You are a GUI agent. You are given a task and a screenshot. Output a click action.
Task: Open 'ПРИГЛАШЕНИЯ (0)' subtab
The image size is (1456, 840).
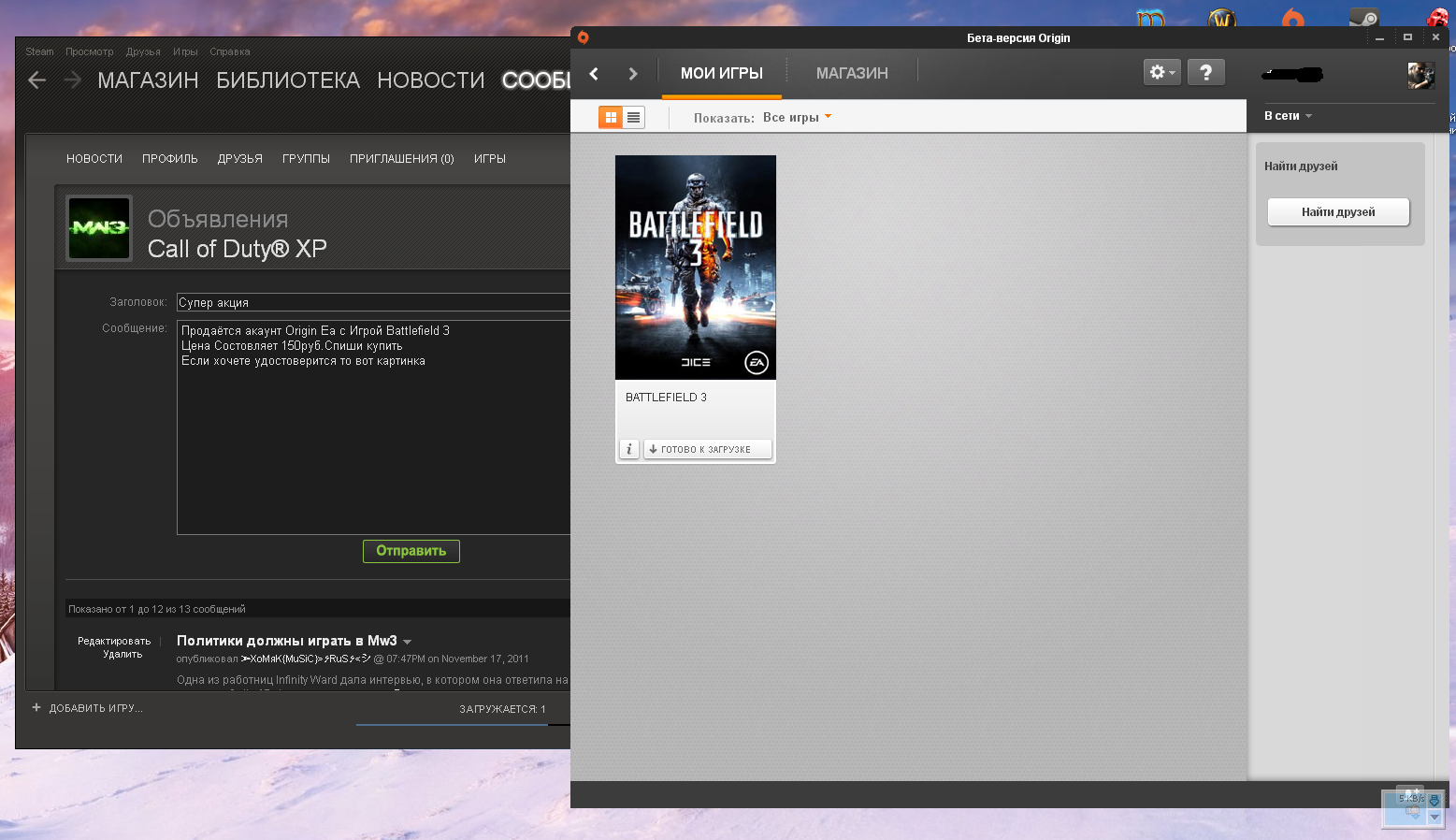402,159
